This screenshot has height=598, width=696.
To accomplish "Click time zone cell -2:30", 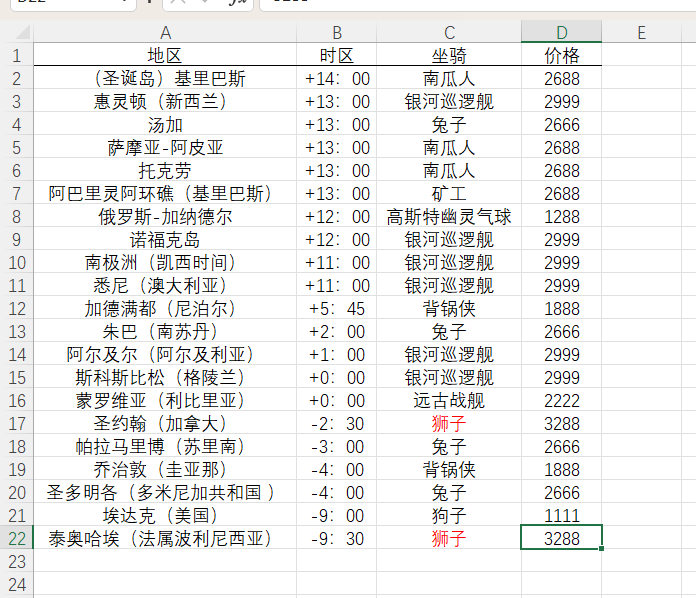I will 337,424.
